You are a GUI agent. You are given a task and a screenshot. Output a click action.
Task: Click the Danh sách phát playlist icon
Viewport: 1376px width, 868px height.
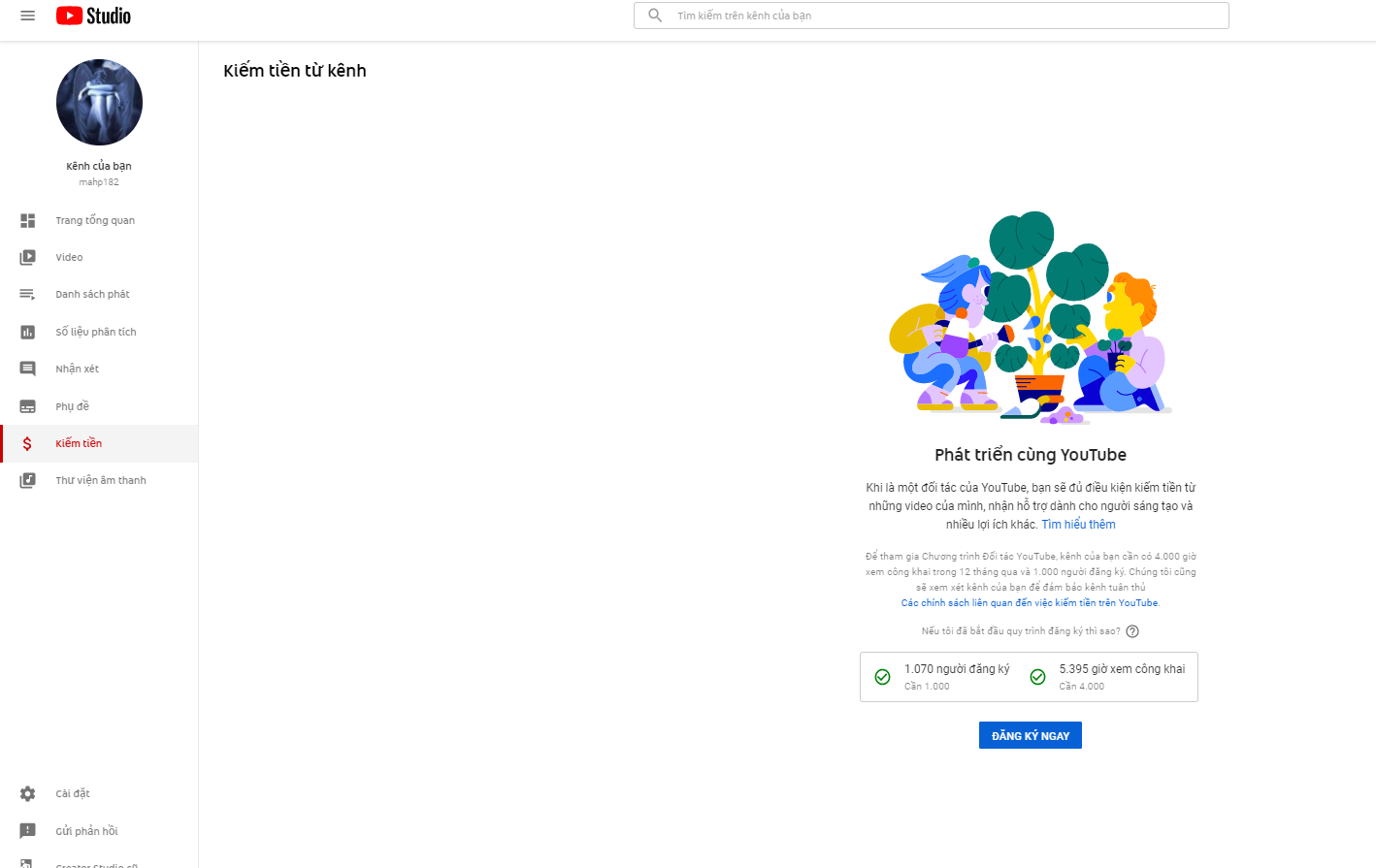[27, 294]
